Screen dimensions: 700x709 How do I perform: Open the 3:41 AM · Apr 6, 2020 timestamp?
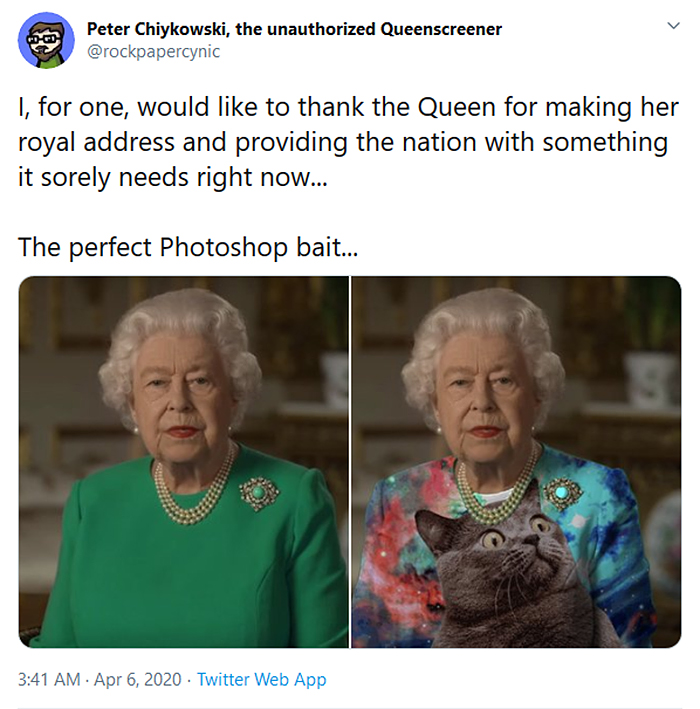[x=99, y=679]
